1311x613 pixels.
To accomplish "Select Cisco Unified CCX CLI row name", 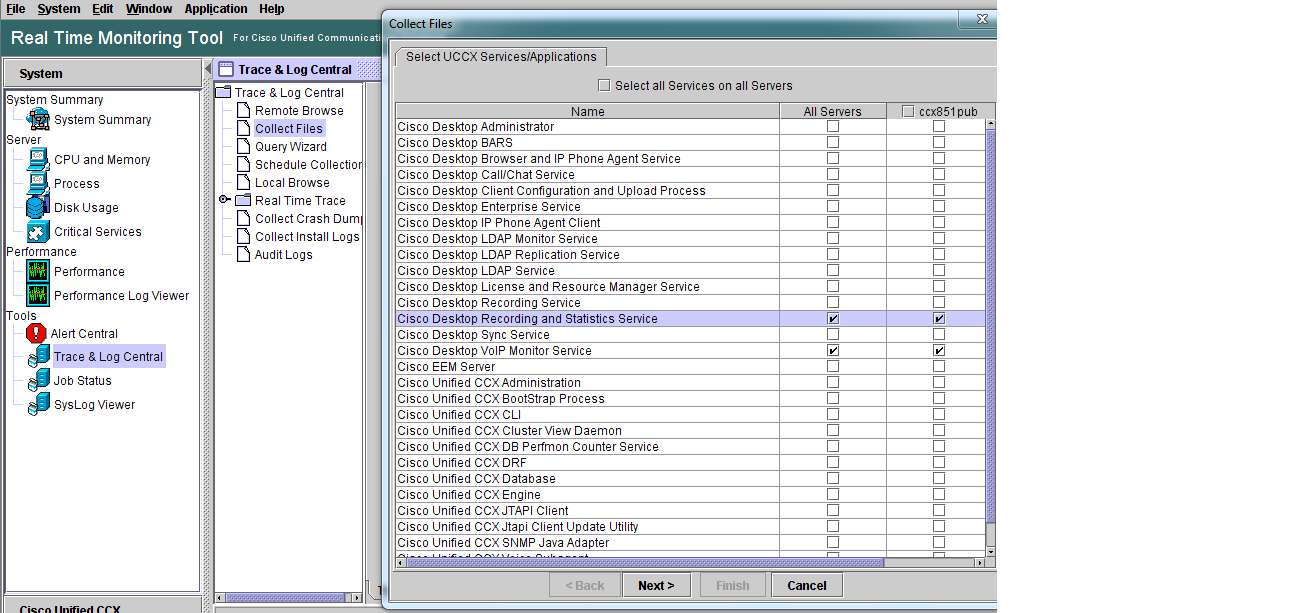I will click(459, 415).
